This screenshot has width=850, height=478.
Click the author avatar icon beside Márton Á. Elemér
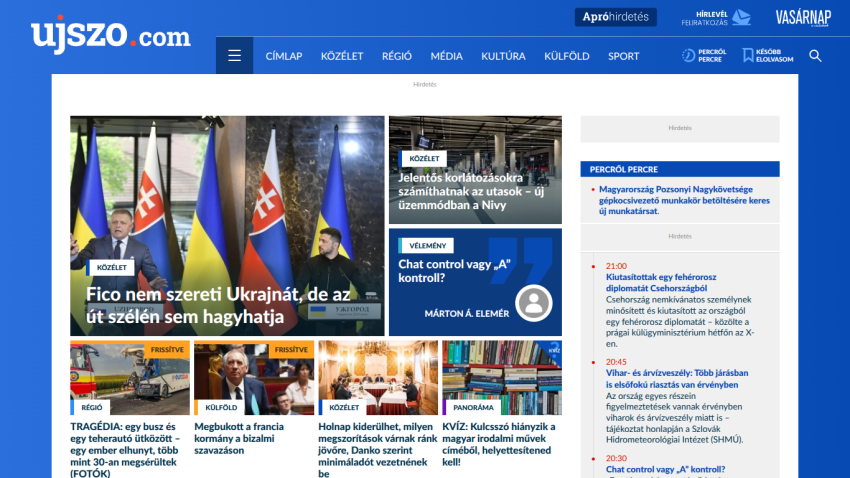click(x=533, y=303)
